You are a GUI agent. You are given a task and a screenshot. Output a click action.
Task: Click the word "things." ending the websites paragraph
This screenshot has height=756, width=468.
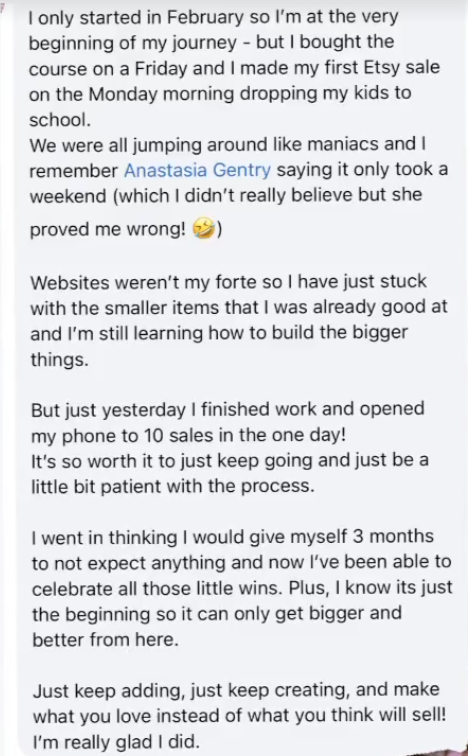click(59, 359)
